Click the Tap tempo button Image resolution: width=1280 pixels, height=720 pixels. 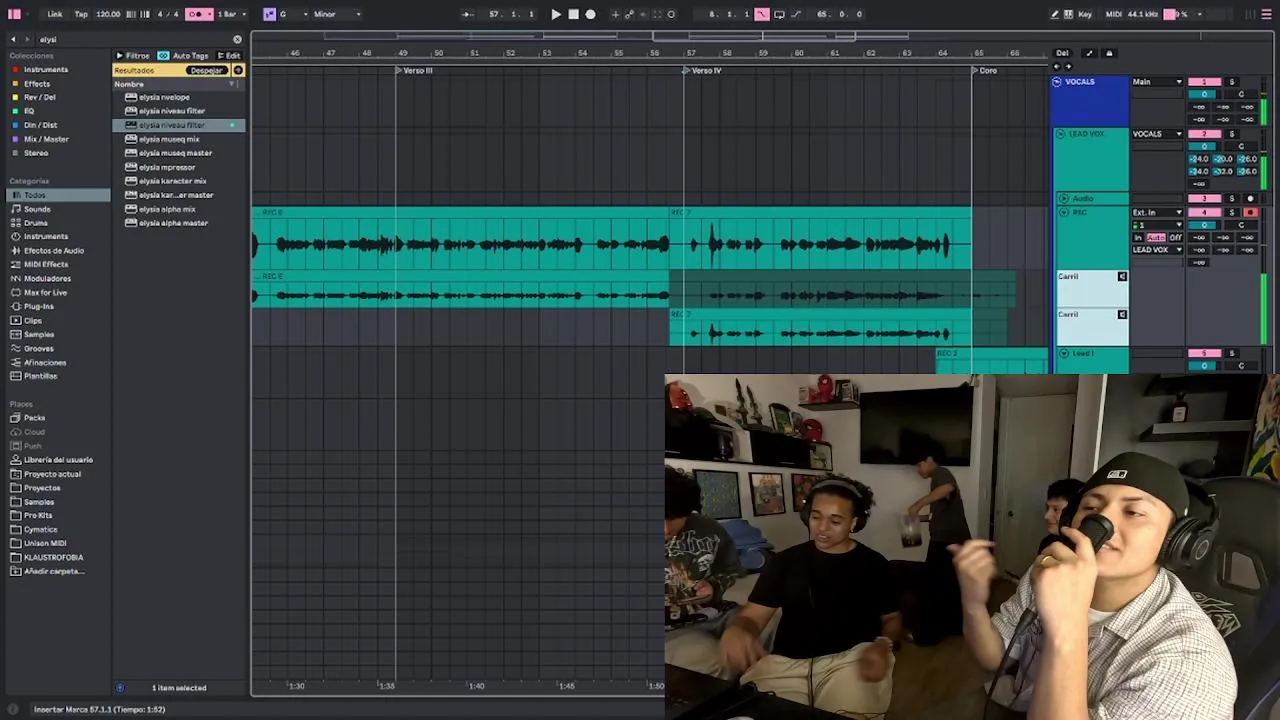(81, 14)
